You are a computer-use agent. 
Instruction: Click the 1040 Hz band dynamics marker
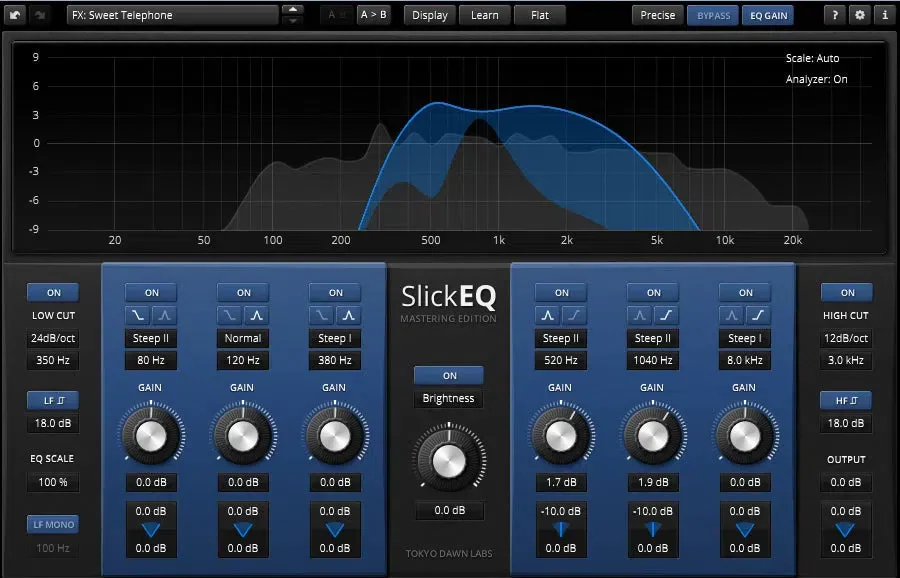pos(653,530)
